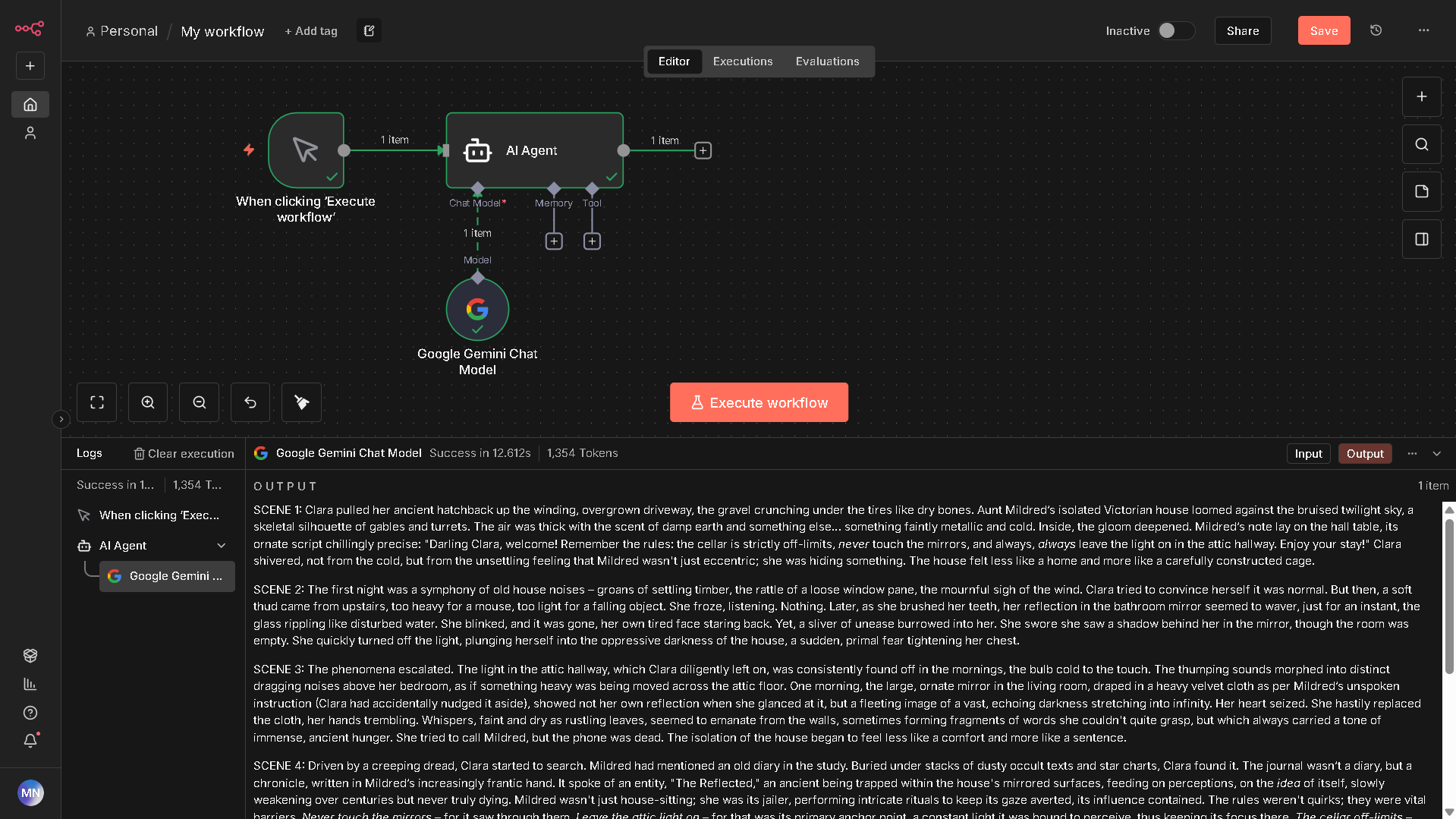Screen dimensions: 1456x819
Task: Collapse the AI Agent log entry
Action: coord(222,546)
